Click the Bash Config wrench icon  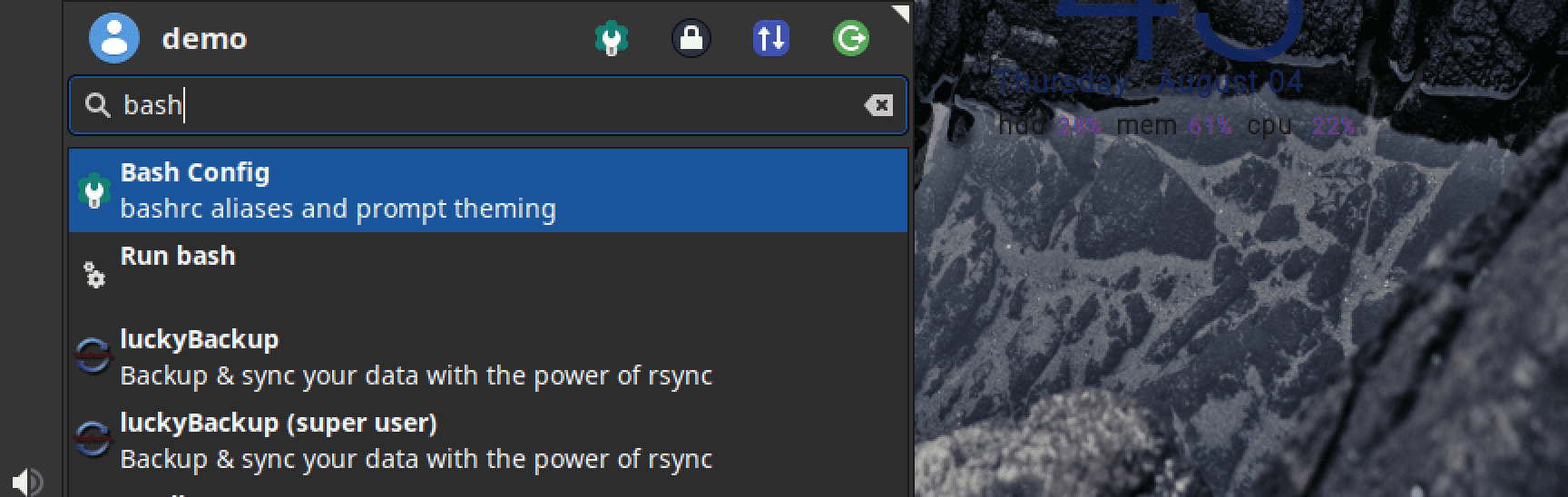click(x=94, y=190)
